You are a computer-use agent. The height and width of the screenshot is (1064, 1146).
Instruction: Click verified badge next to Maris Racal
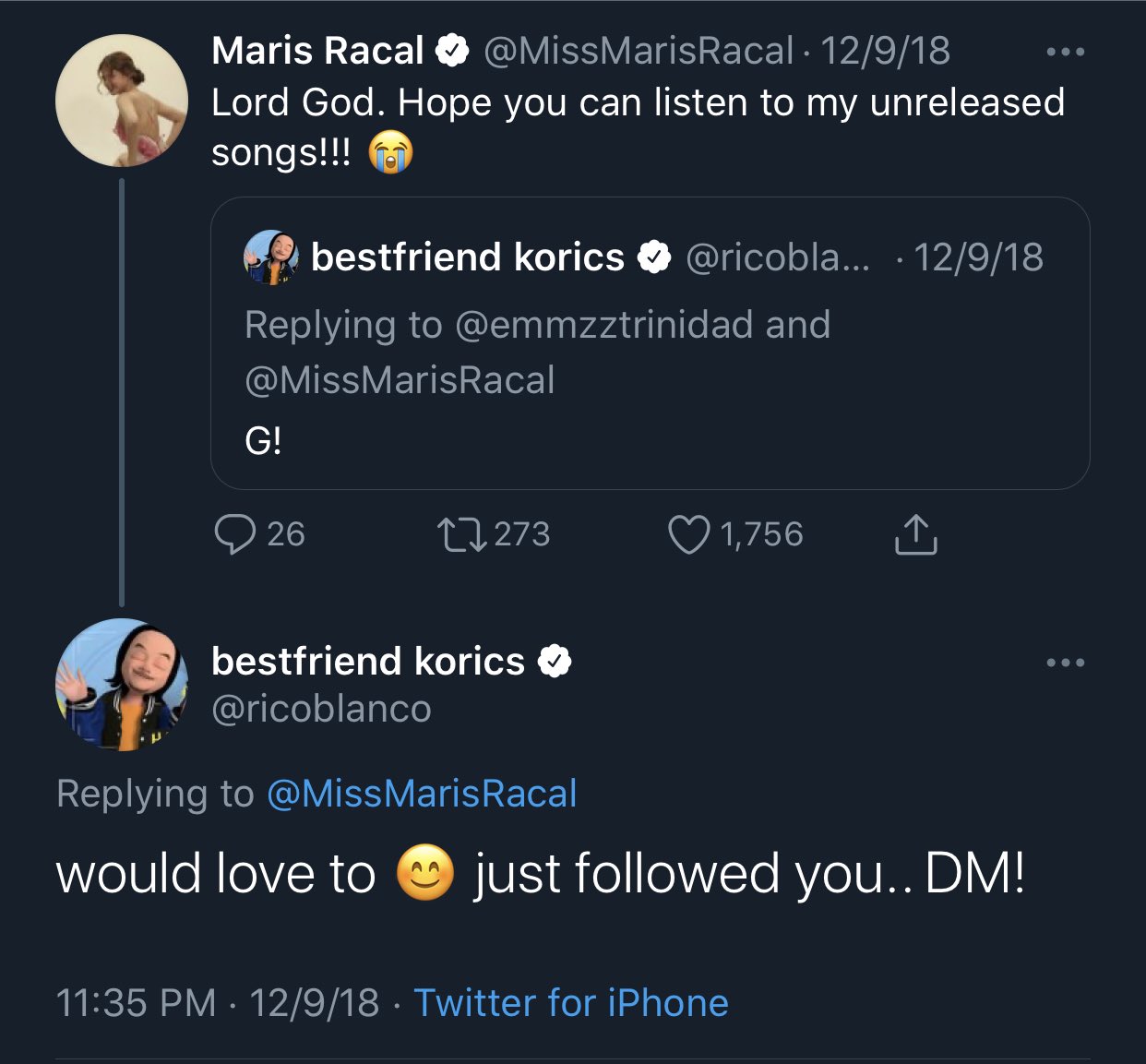click(451, 51)
